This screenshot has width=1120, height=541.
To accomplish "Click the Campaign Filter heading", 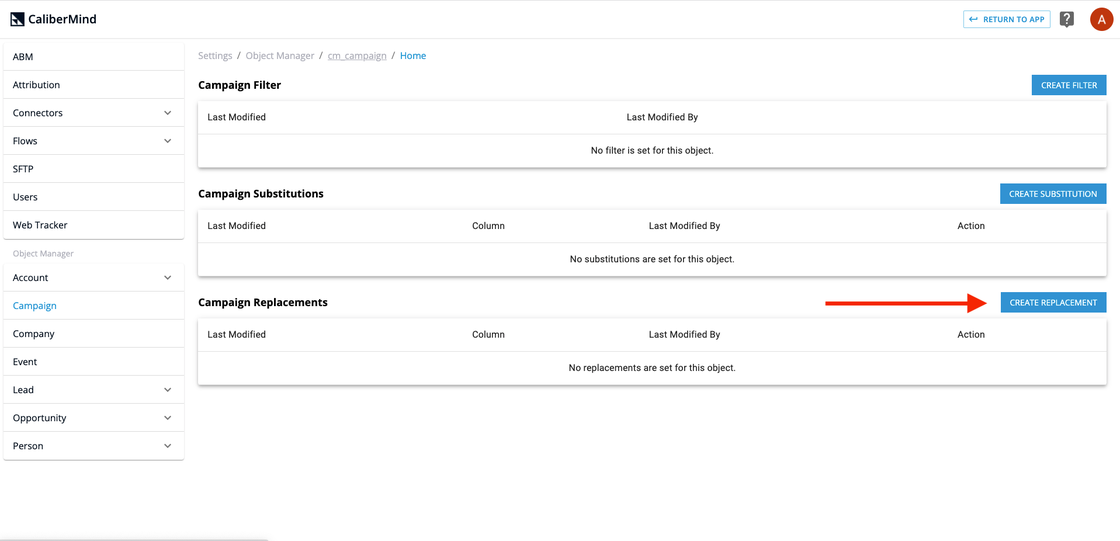I will [239, 85].
